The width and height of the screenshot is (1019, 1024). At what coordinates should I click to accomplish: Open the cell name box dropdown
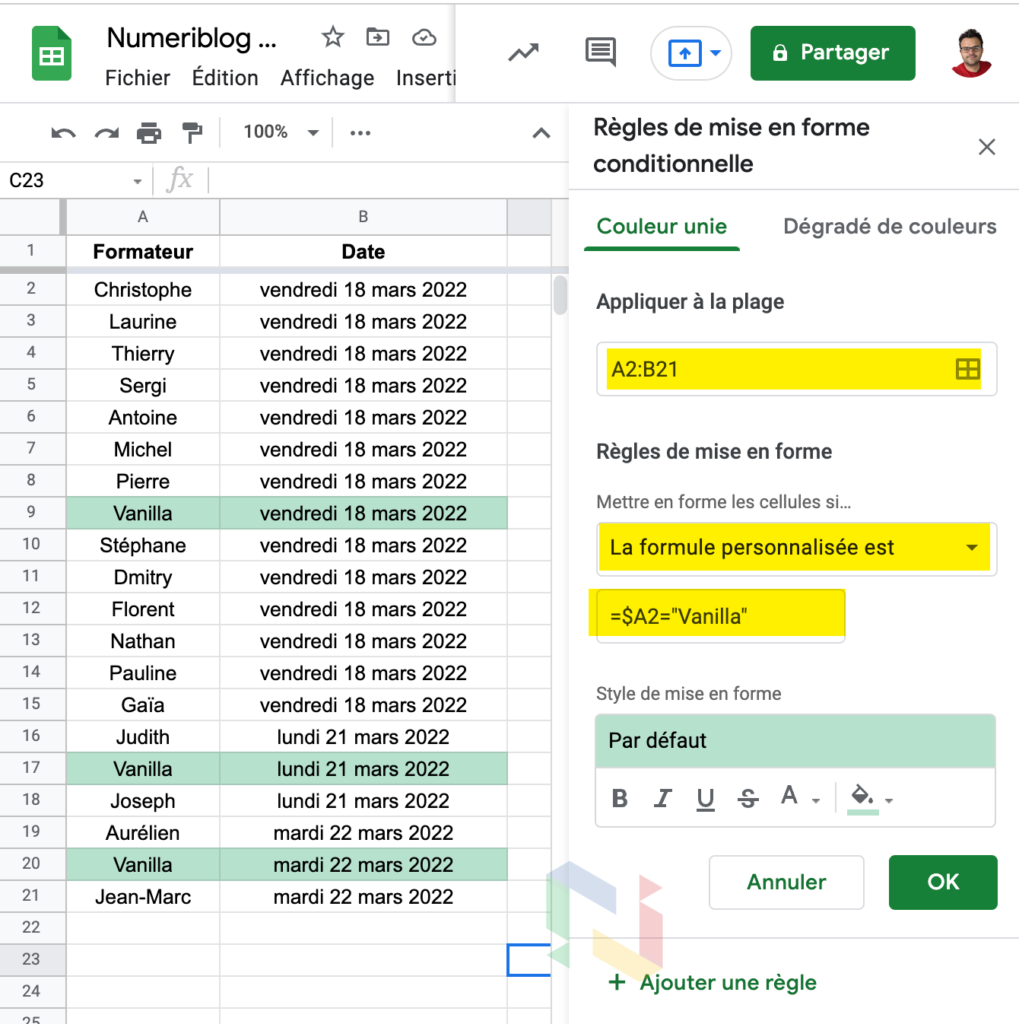(137, 181)
